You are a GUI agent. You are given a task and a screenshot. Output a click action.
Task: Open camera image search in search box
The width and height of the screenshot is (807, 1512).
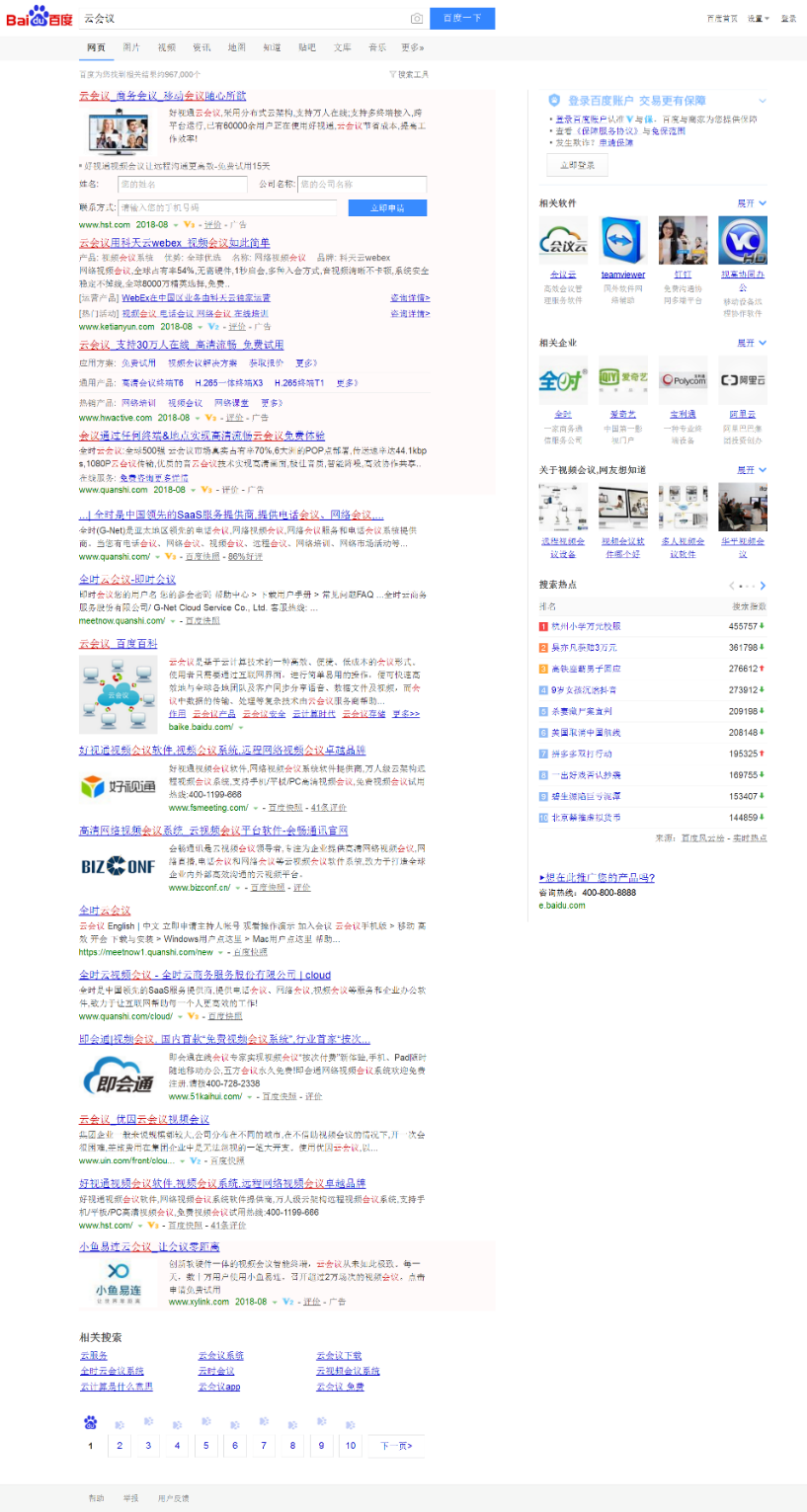(x=417, y=19)
